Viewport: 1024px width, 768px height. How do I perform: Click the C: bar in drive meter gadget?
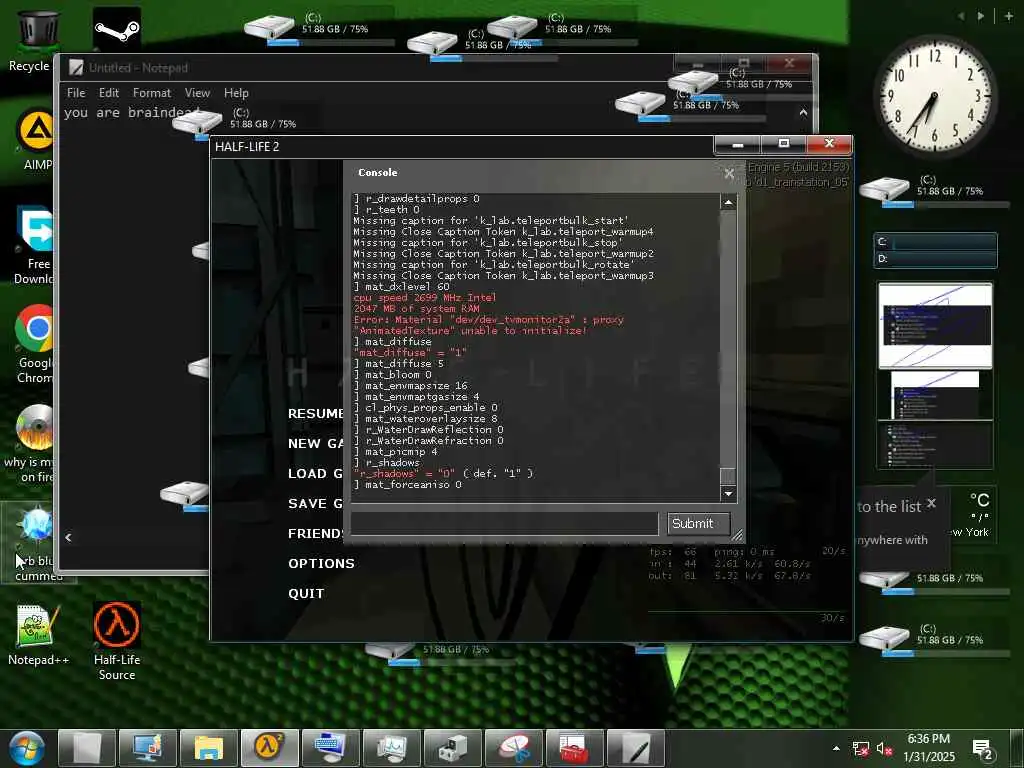[935, 242]
